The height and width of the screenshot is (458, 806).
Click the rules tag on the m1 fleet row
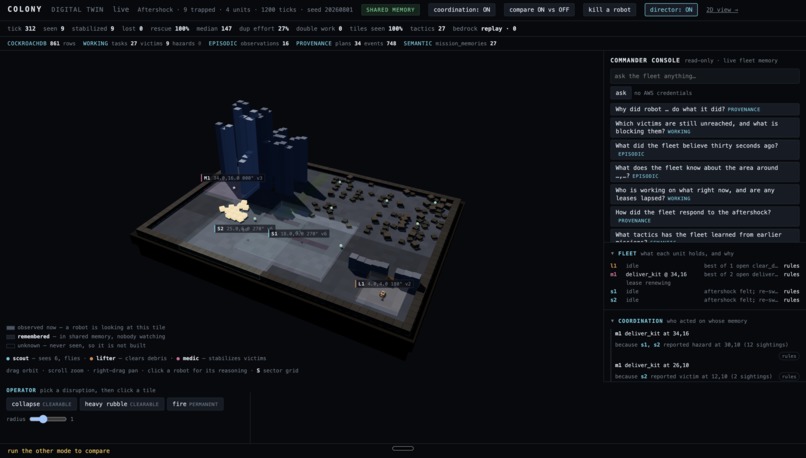coord(792,274)
